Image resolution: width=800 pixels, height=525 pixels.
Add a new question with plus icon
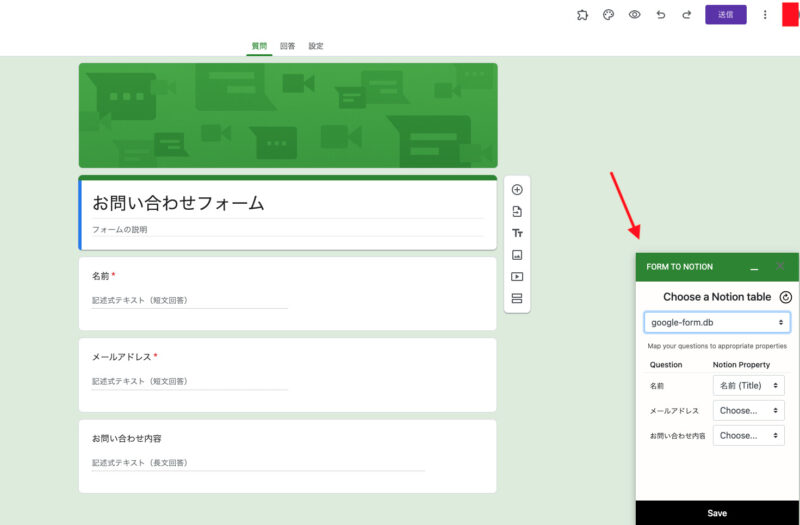click(x=517, y=190)
